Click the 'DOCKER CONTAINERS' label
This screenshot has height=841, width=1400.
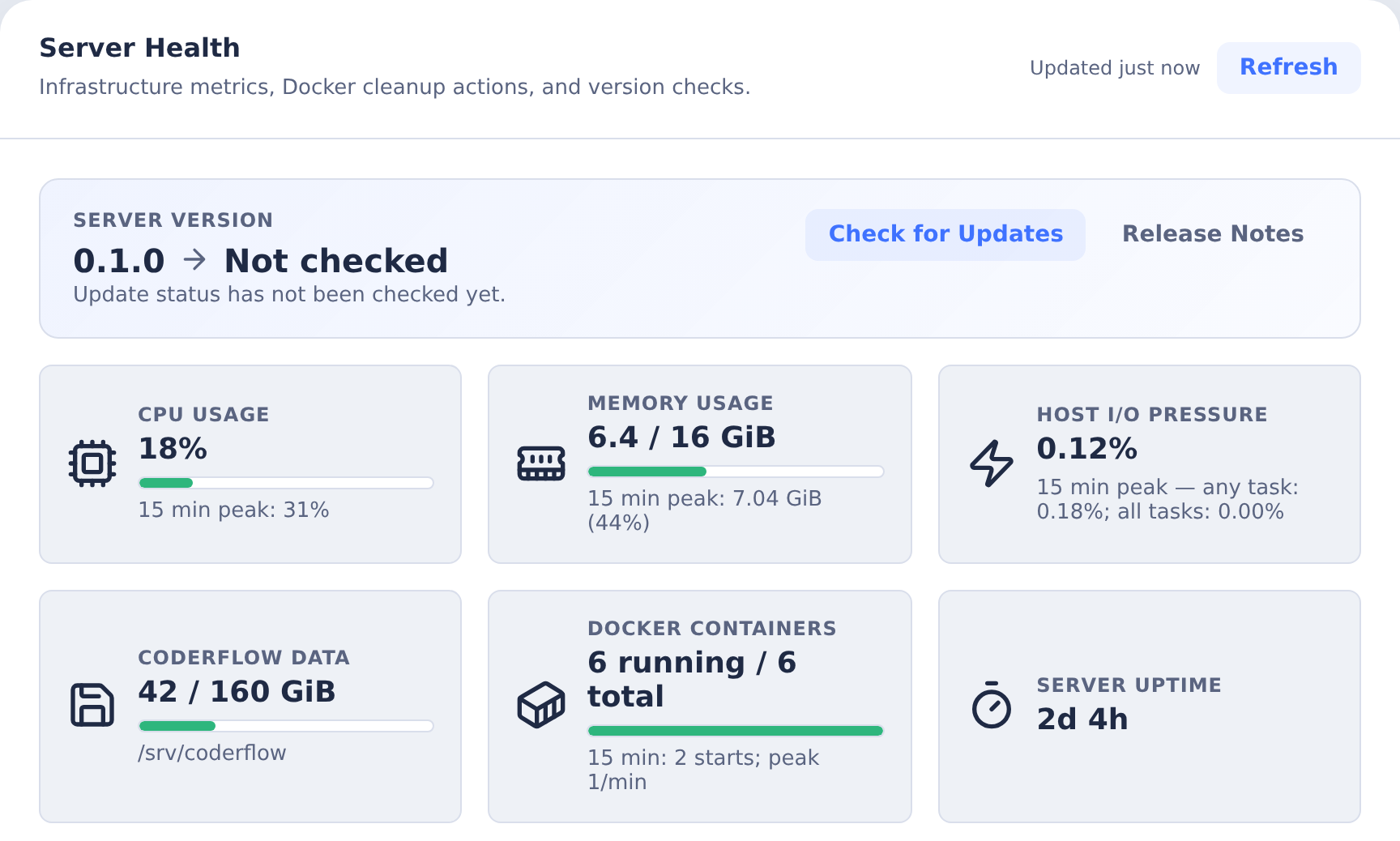click(x=712, y=629)
